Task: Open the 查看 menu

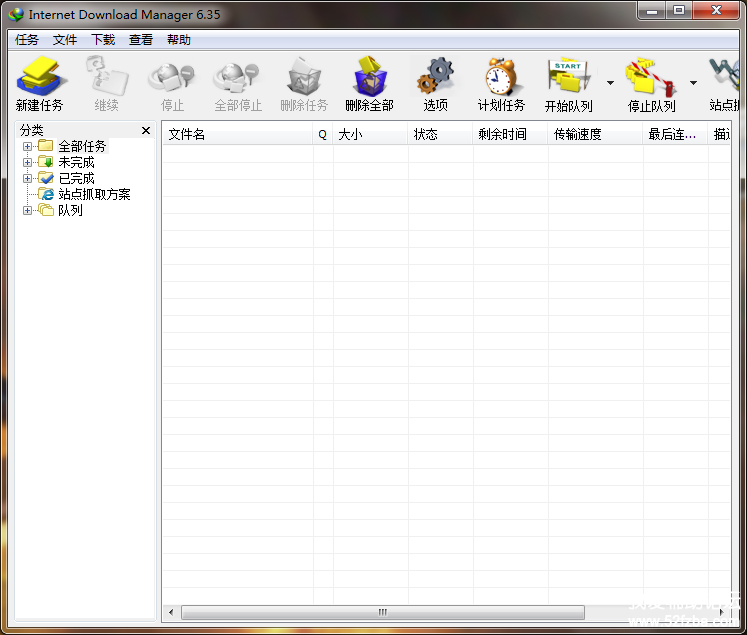Action: (141, 40)
